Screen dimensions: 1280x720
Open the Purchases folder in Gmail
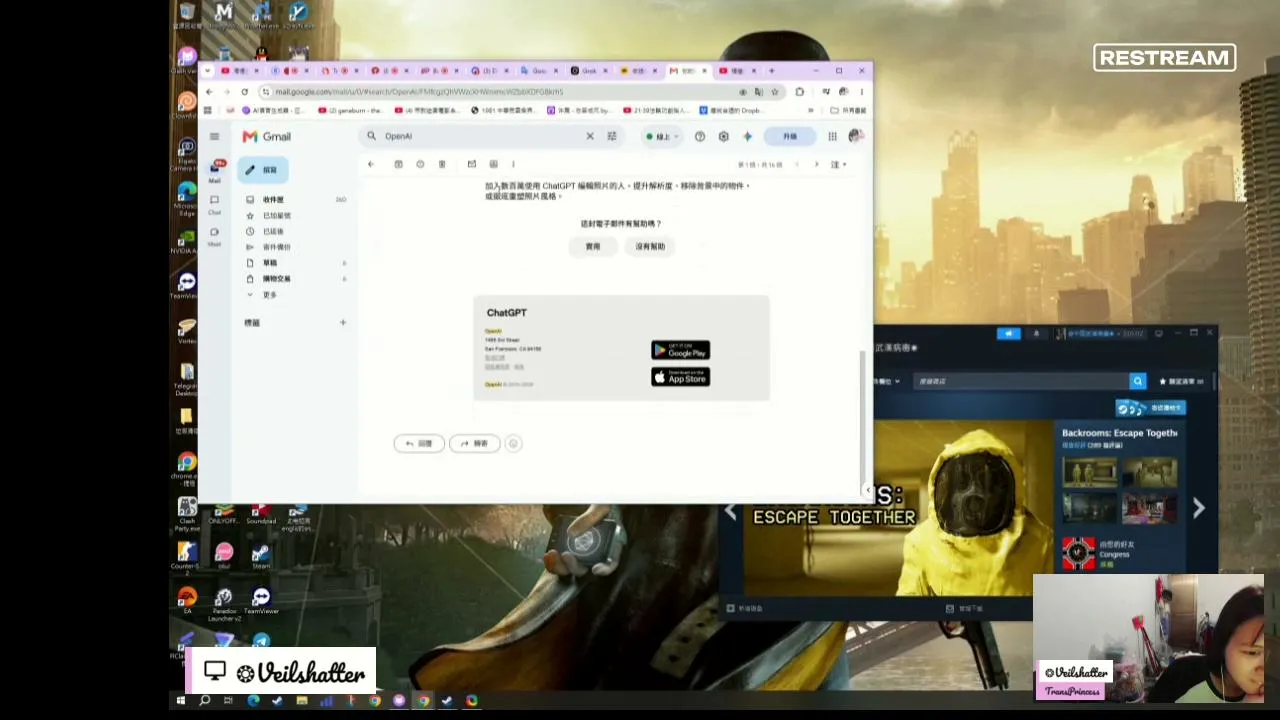pyautogui.click(x=296, y=279)
